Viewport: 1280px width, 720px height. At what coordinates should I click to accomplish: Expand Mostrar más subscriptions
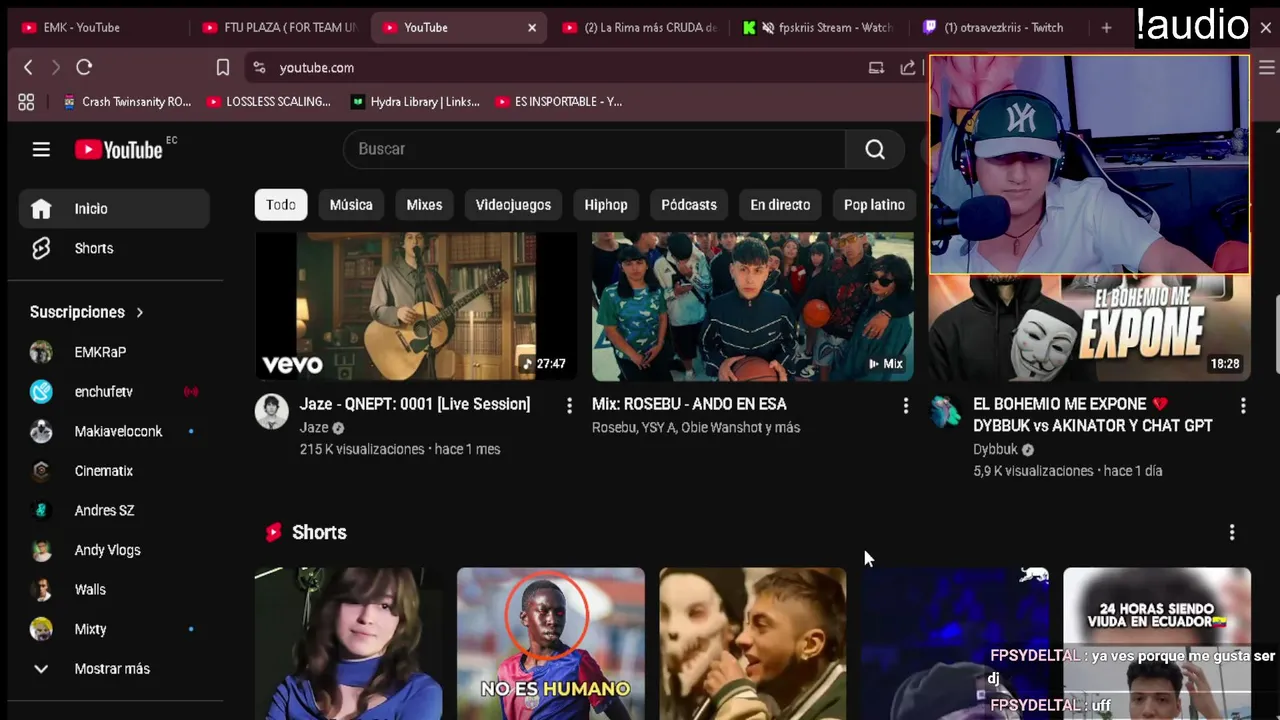click(x=114, y=668)
